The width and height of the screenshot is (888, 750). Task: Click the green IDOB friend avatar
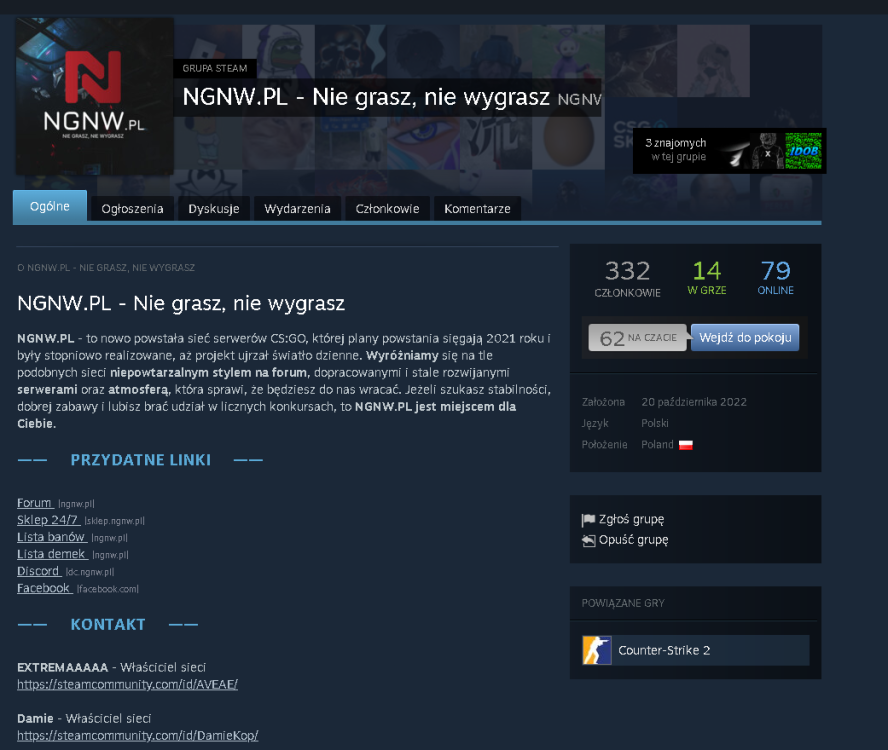(804, 151)
